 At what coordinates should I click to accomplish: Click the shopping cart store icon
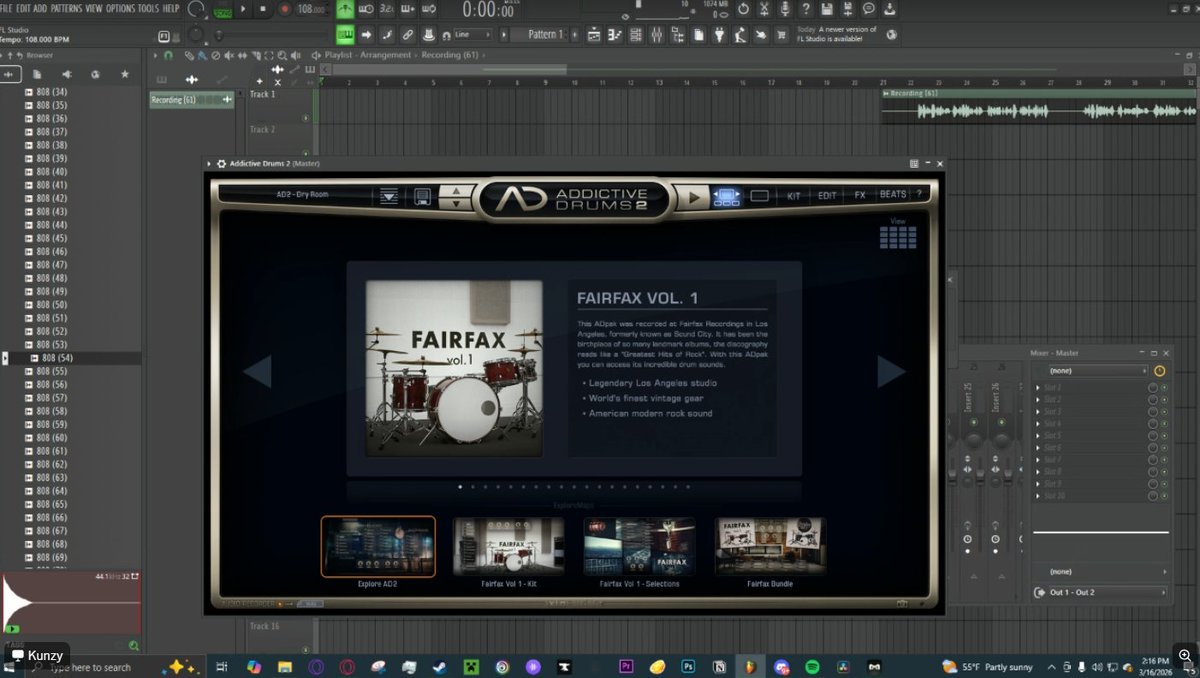(x=781, y=34)
